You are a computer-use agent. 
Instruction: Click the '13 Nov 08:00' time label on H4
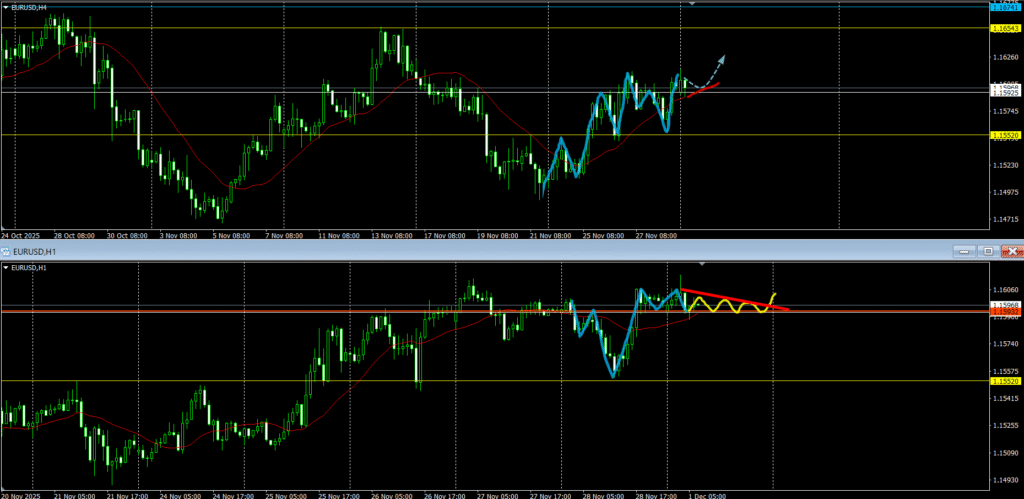click(x=393, y=236)
